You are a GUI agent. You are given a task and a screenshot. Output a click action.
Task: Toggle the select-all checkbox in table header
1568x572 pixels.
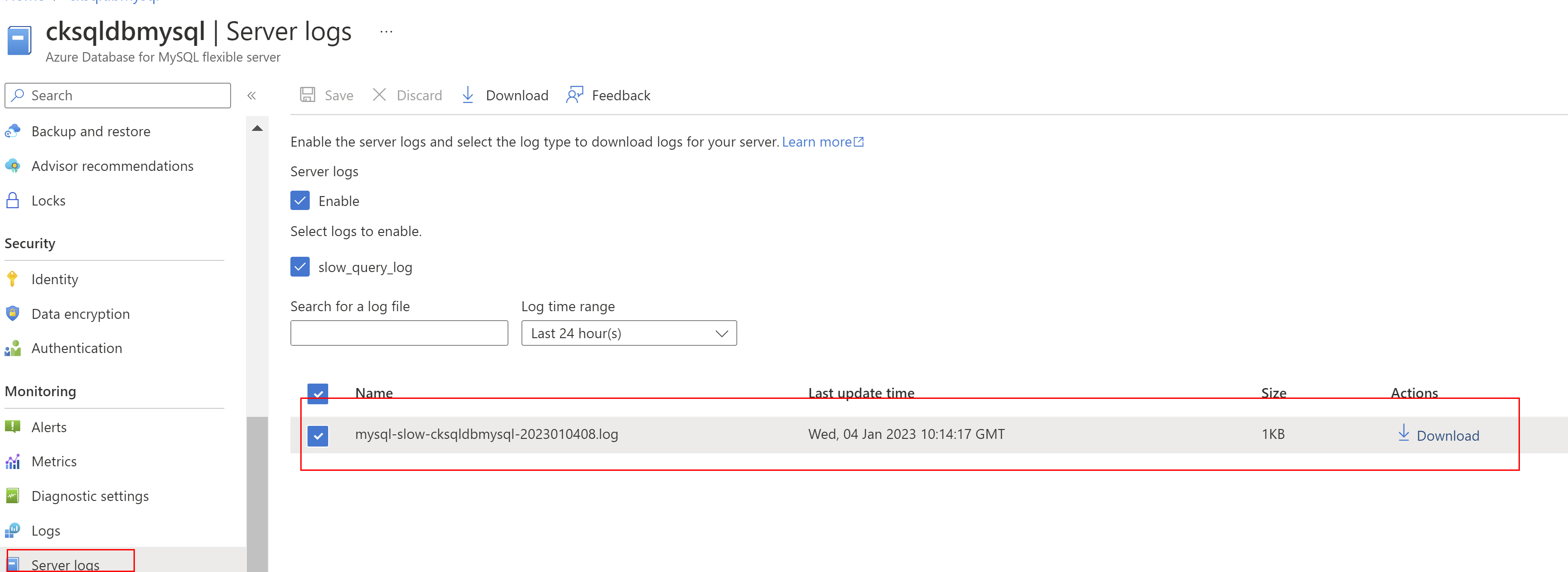pyautogui.click(x=318, y=393)
